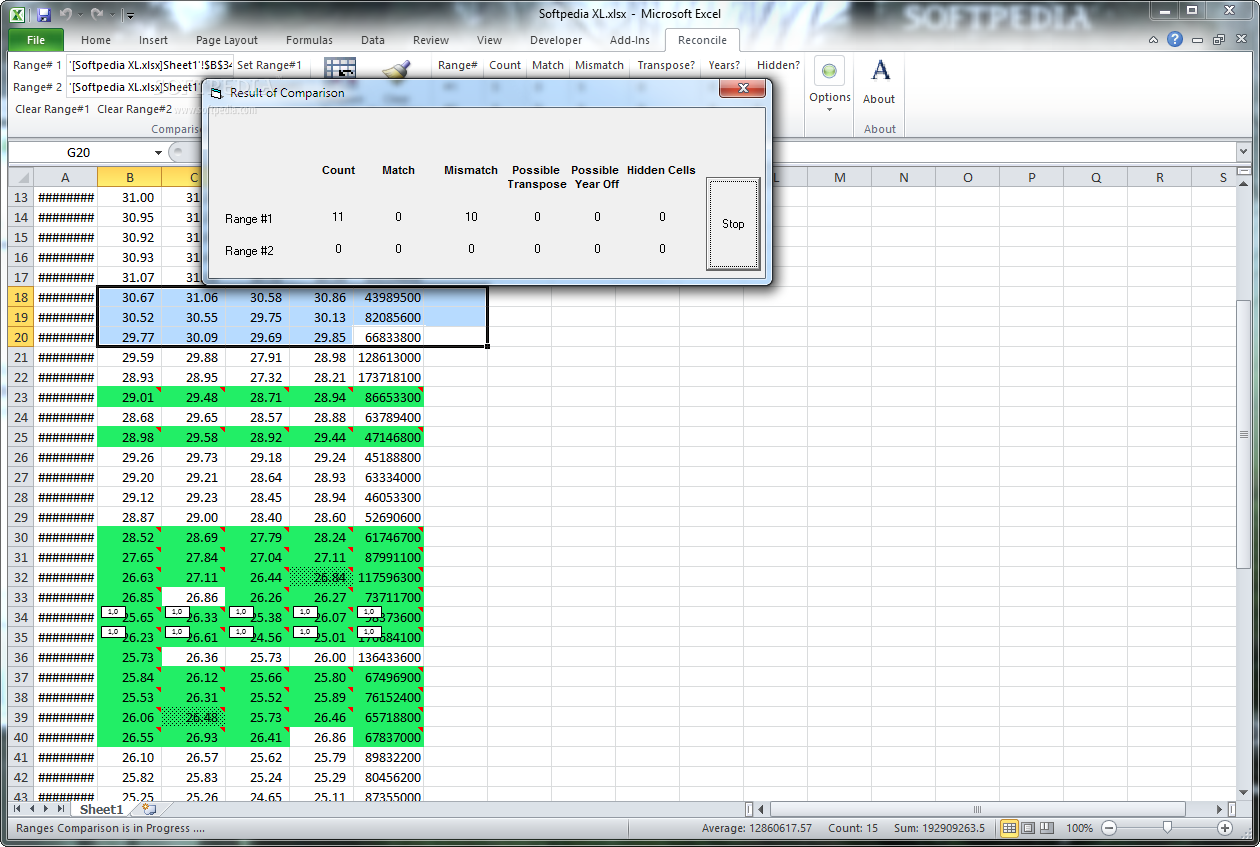Screen dimensions: 1260x847
Task: Click cell showing 26.86 in row 33
Action: click(x=194, y=597)
